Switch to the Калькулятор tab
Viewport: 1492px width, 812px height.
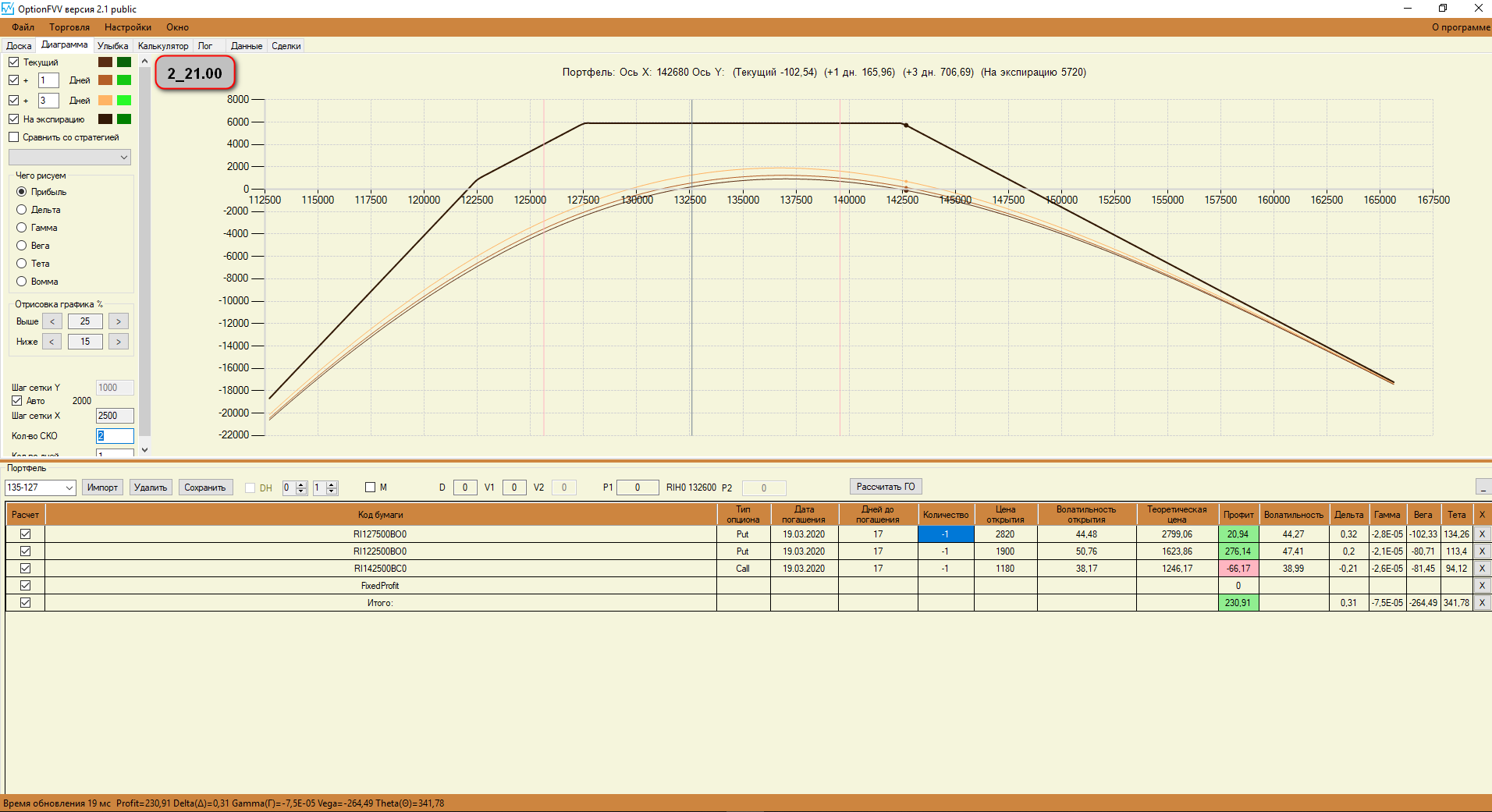[163, 46]
